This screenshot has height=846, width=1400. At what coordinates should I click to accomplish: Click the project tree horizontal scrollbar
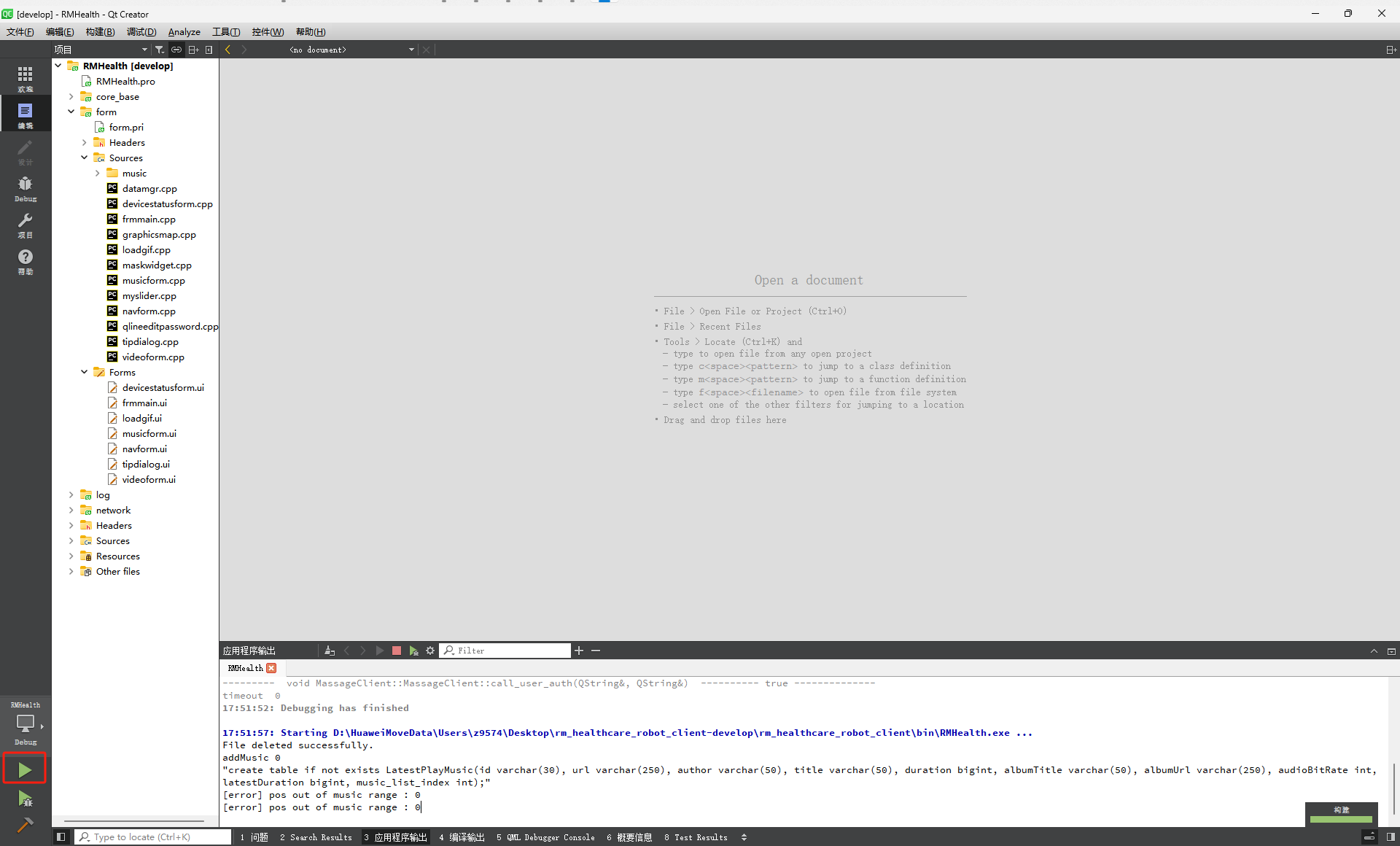click(133, 820)
